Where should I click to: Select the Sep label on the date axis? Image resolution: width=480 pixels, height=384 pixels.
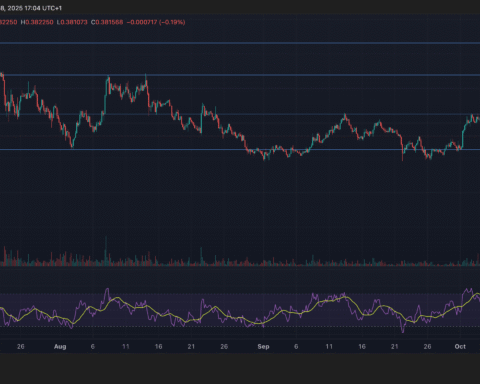point(263,347)
